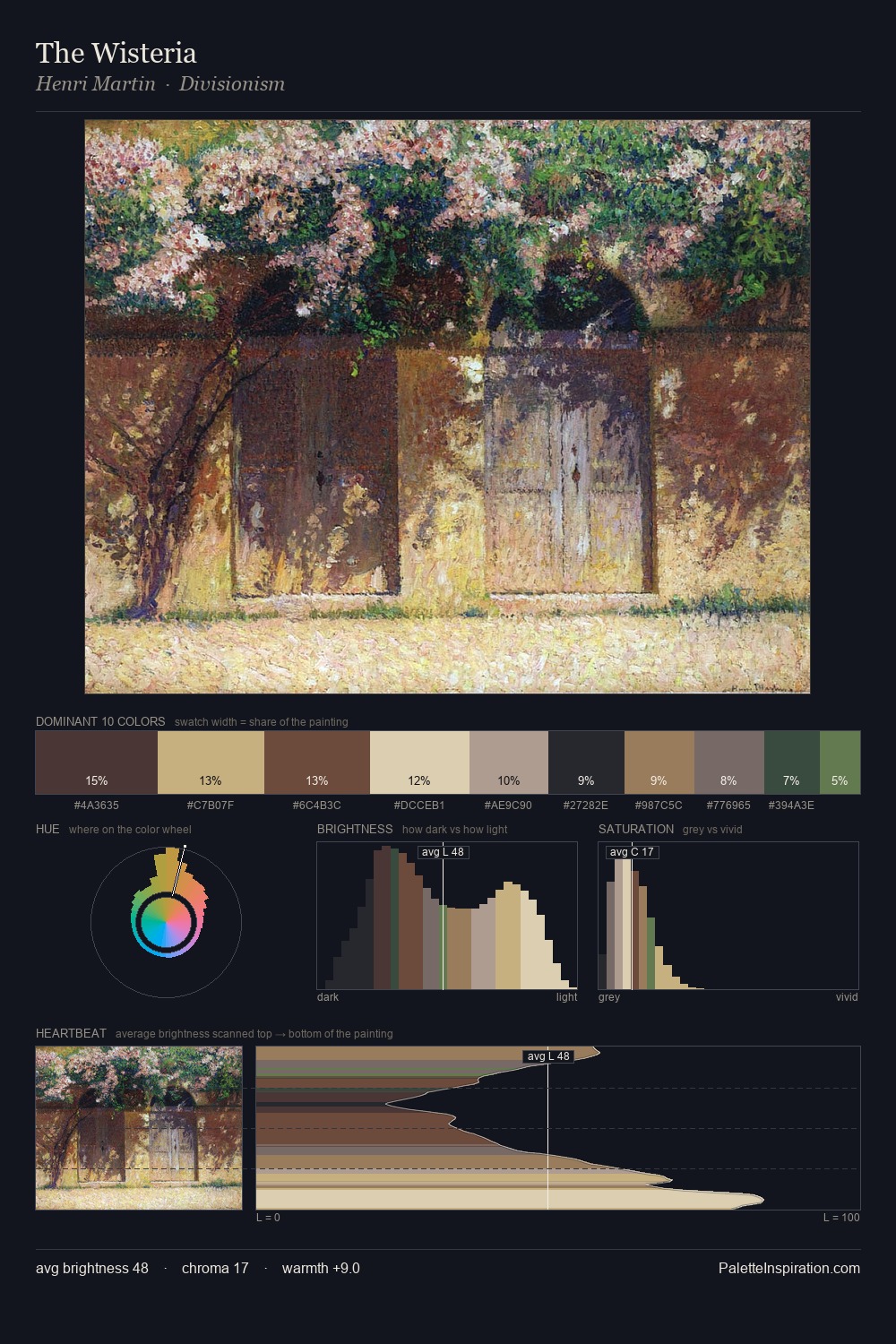
Task: Select the 5% light green swatch
Action: [840, 762]
